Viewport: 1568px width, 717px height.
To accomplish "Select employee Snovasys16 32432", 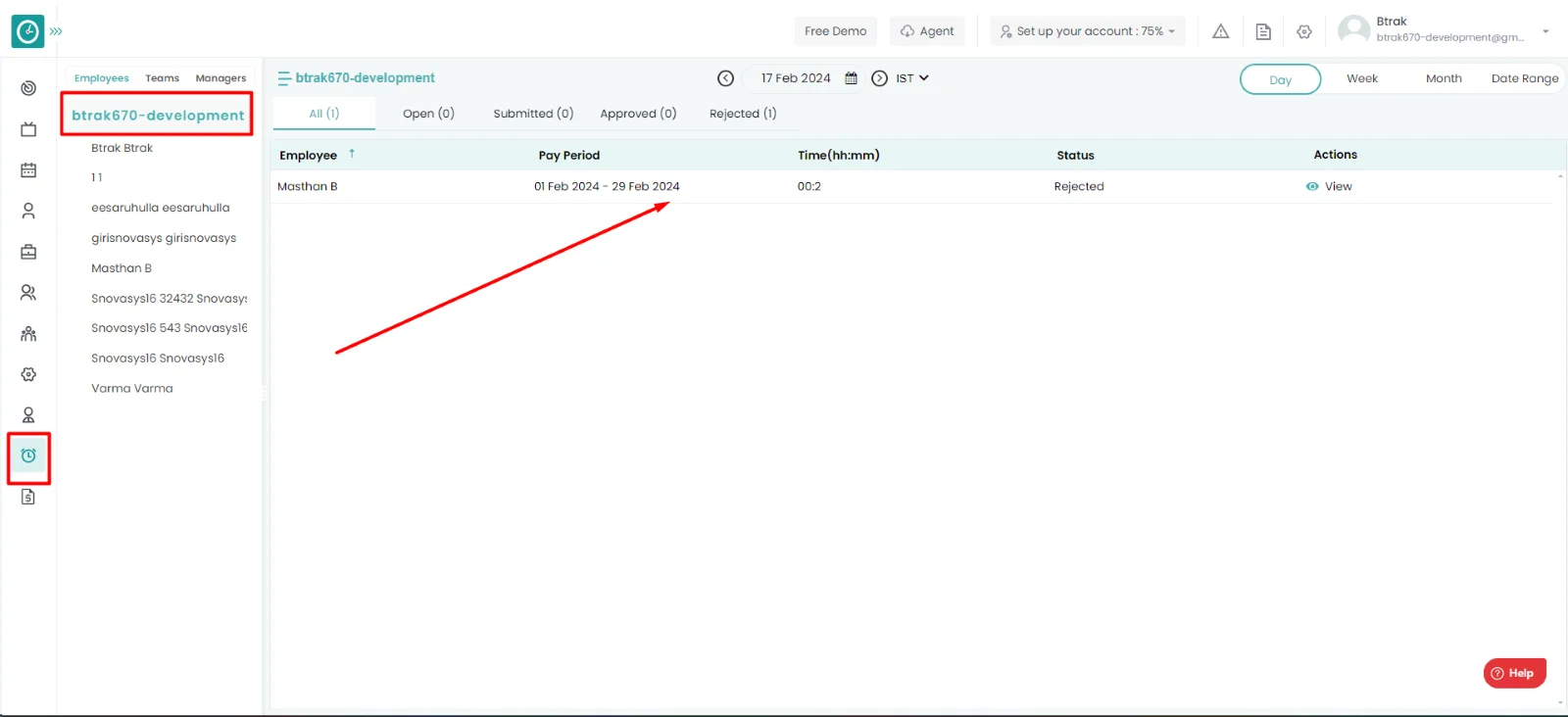I will [x=169, y=299].
